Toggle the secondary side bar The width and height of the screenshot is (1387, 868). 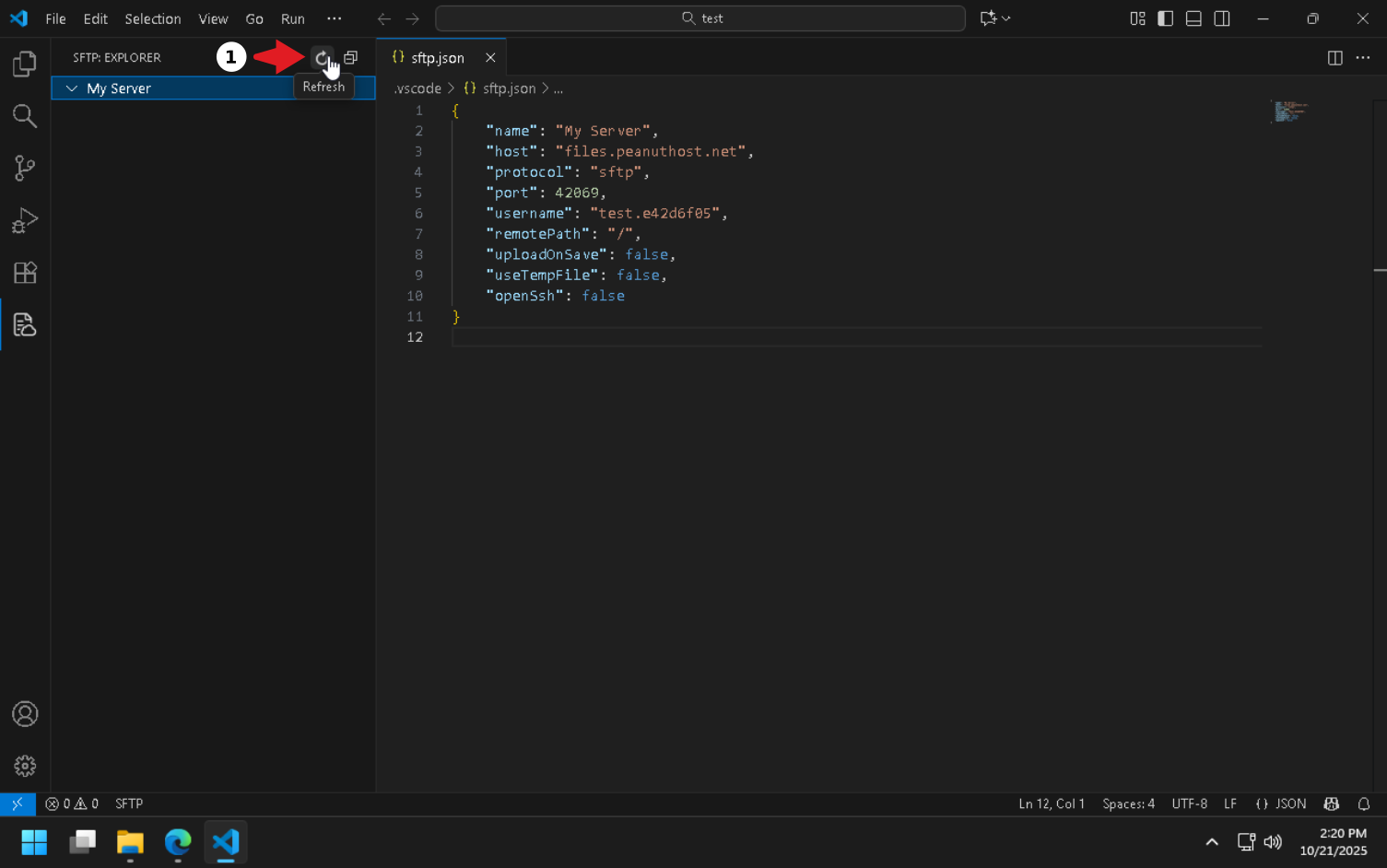1221,18
